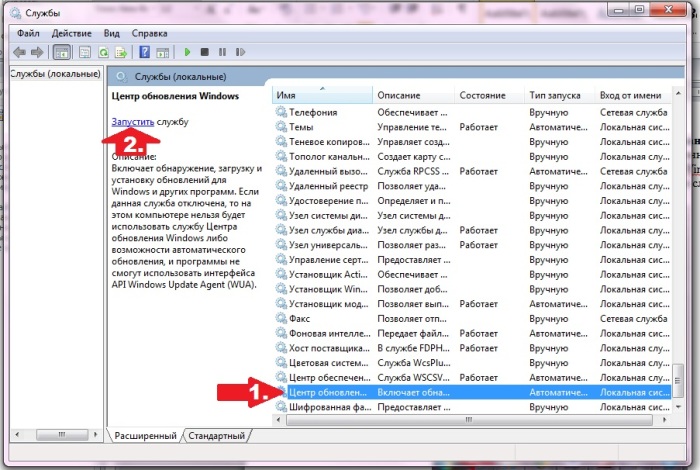Click the Properties toolbar icon
Screen dimensions: 700x470
[x=85, y=52]
